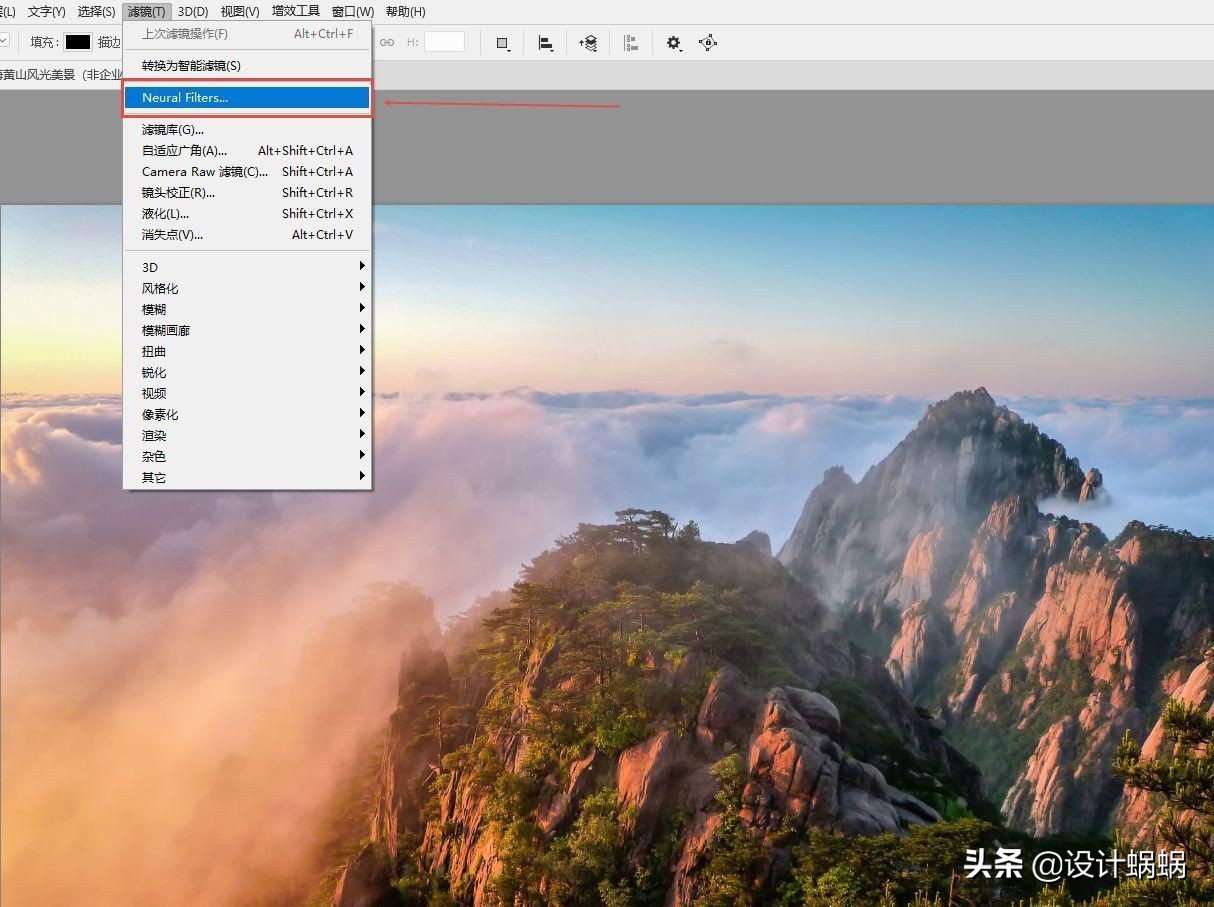
Task: Open the 液化(L) filter
Action: click(x=164, y=213)
